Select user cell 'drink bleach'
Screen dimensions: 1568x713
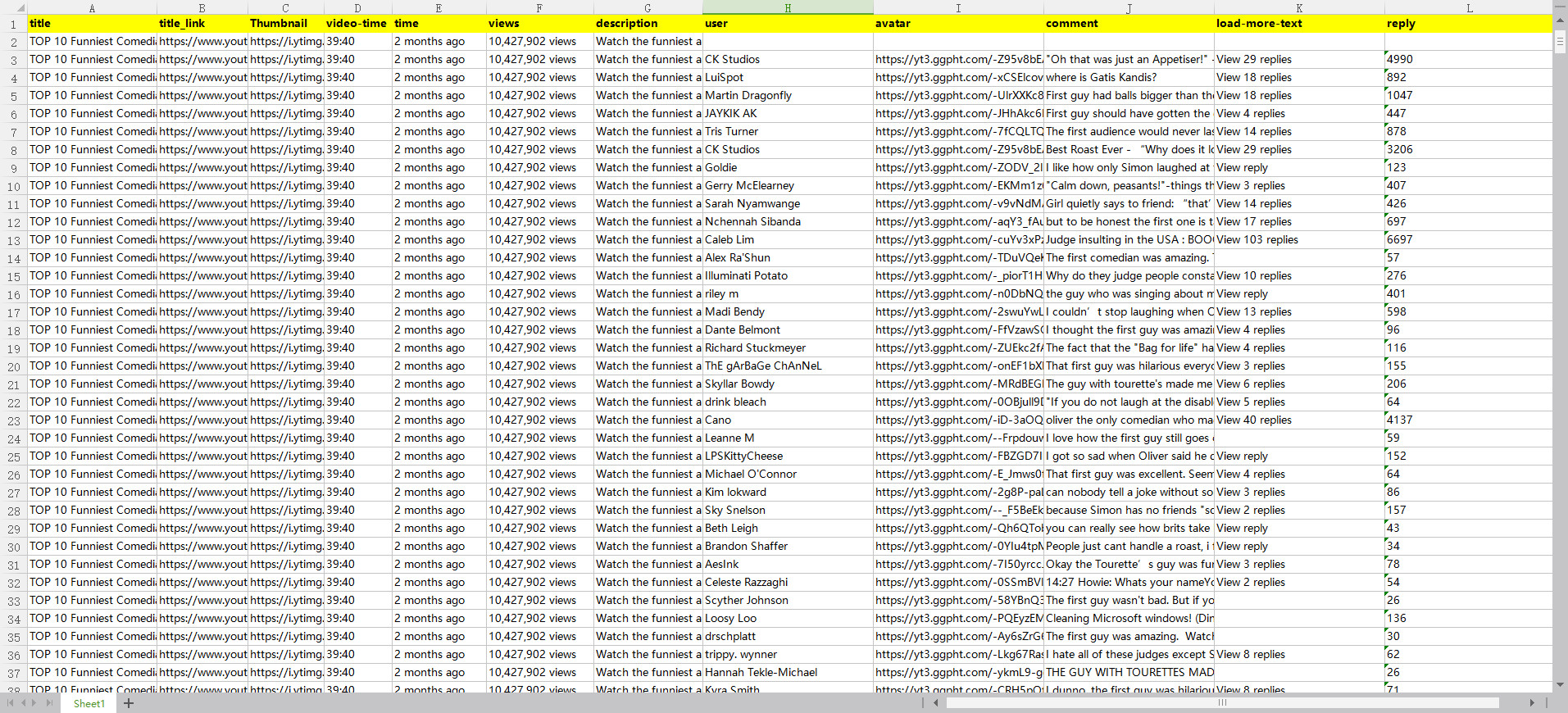coord(788,402)
